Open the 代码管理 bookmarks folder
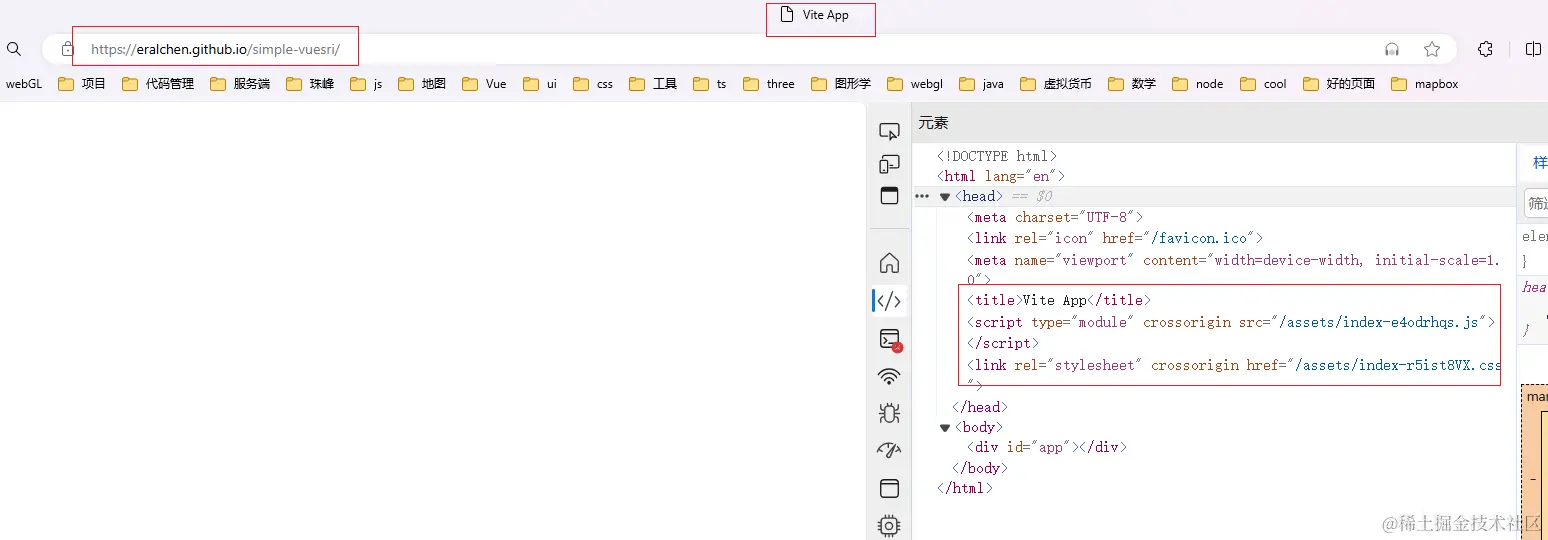1548x540 pixels. [158, 84]
